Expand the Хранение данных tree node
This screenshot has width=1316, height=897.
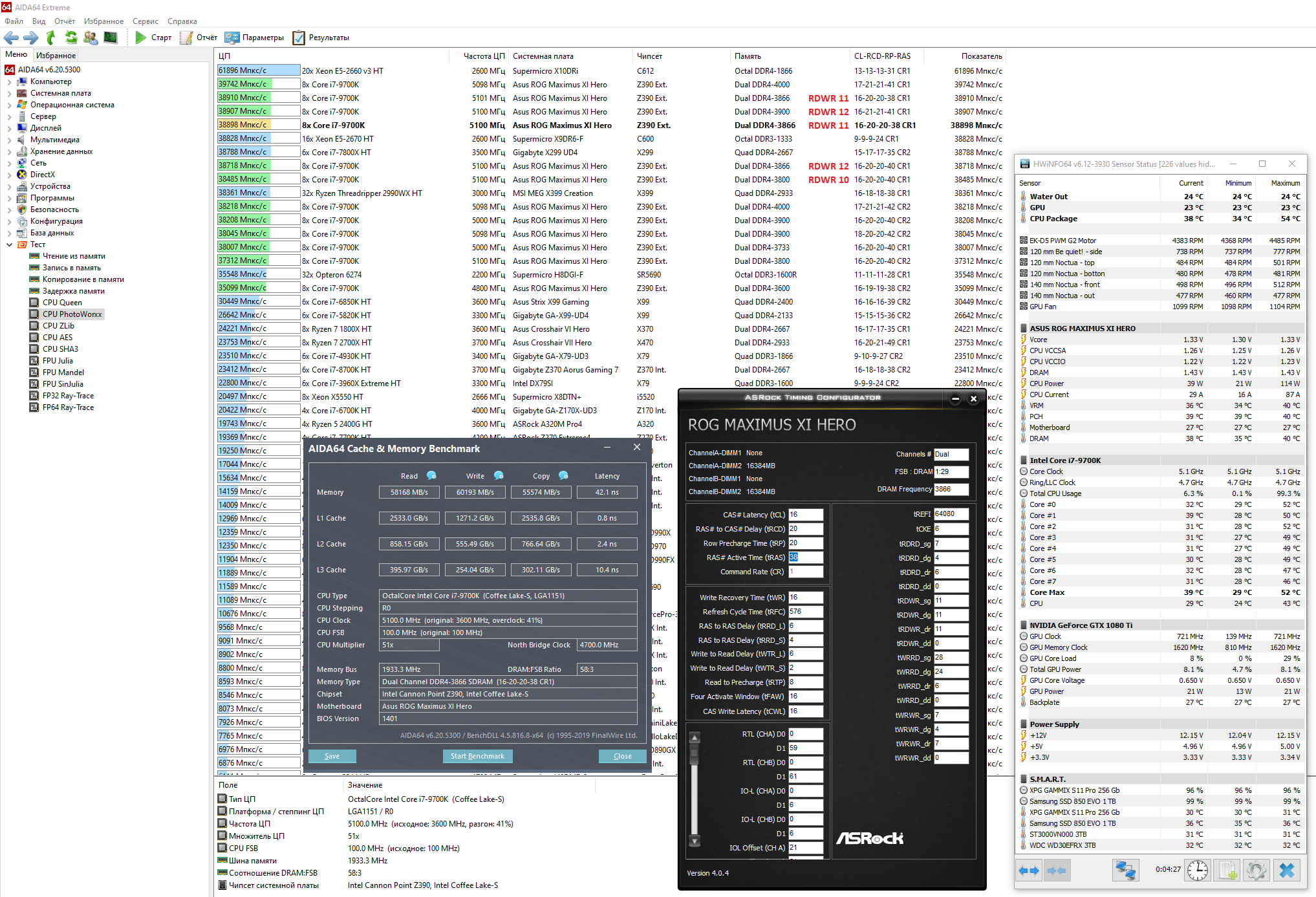coord(9,151)
